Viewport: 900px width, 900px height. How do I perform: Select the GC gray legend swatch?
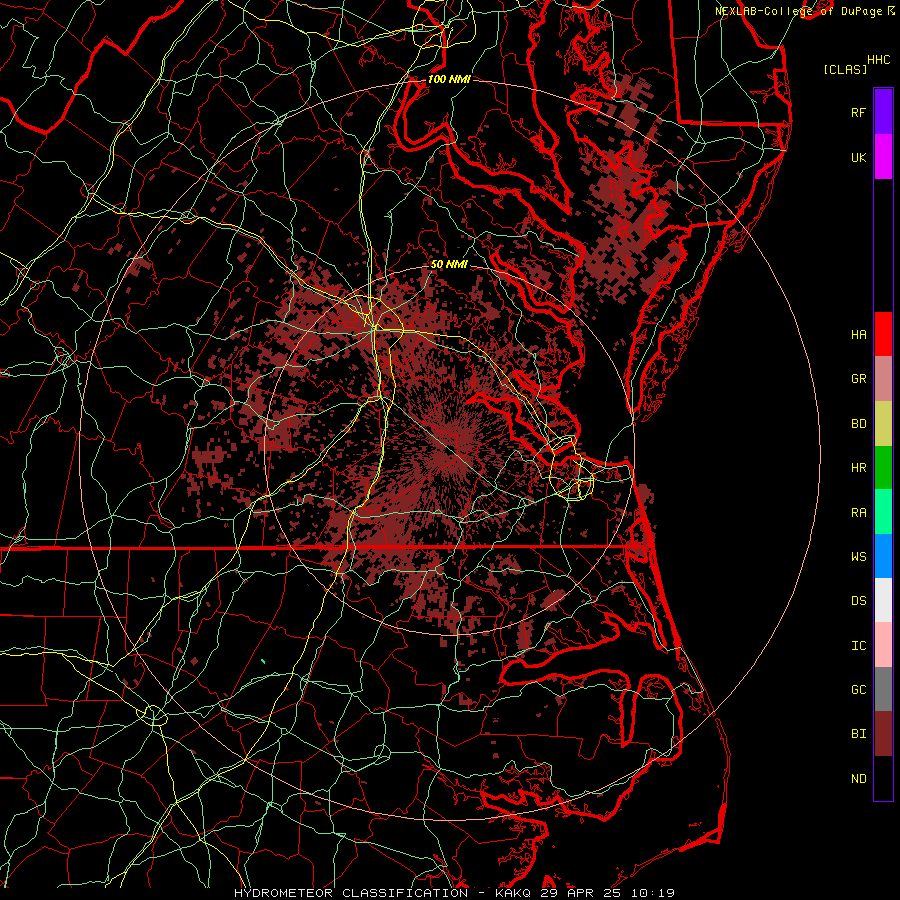click(x=883, y=689)
